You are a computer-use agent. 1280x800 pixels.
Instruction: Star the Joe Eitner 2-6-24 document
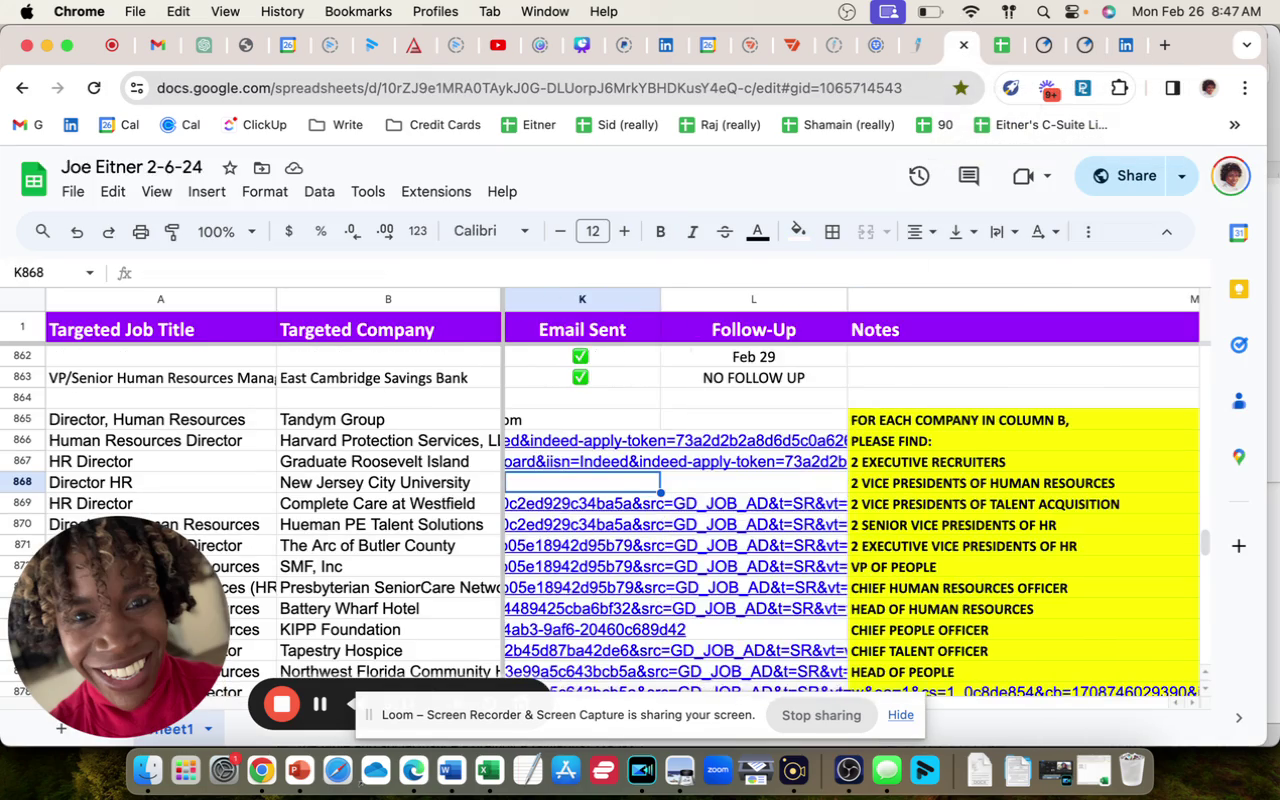coord(230,168)
